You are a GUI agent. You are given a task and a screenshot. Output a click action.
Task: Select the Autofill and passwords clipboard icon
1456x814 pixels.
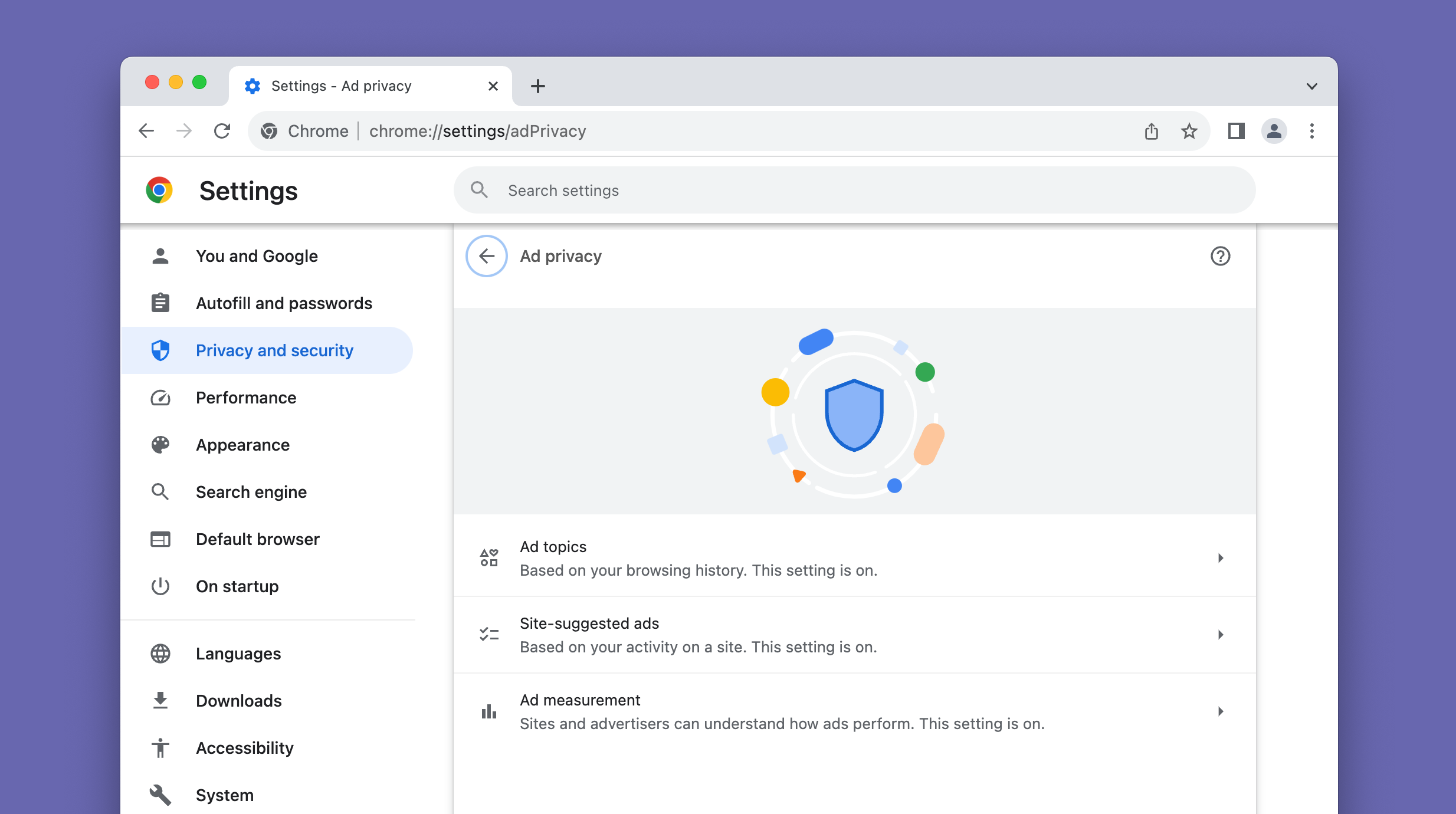(160, 303)
